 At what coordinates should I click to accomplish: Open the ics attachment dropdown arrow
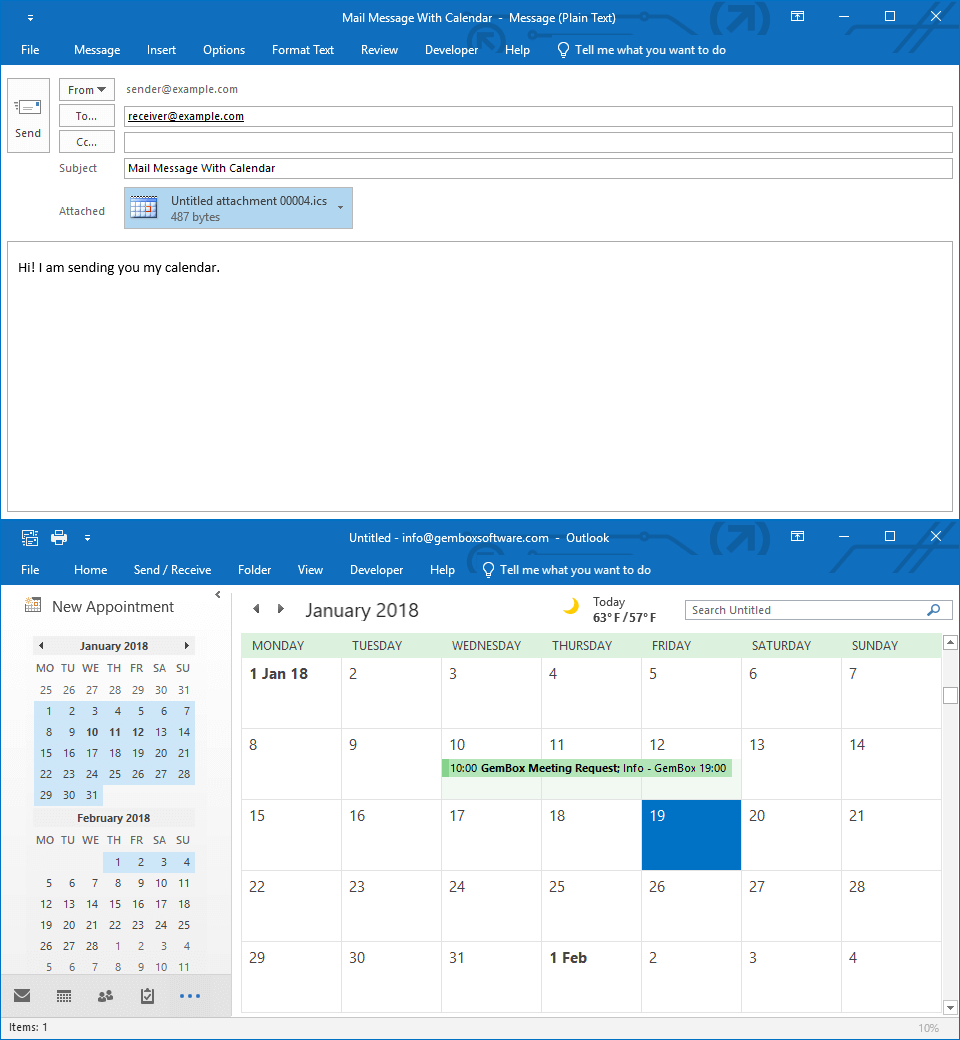tap(341, 208)
